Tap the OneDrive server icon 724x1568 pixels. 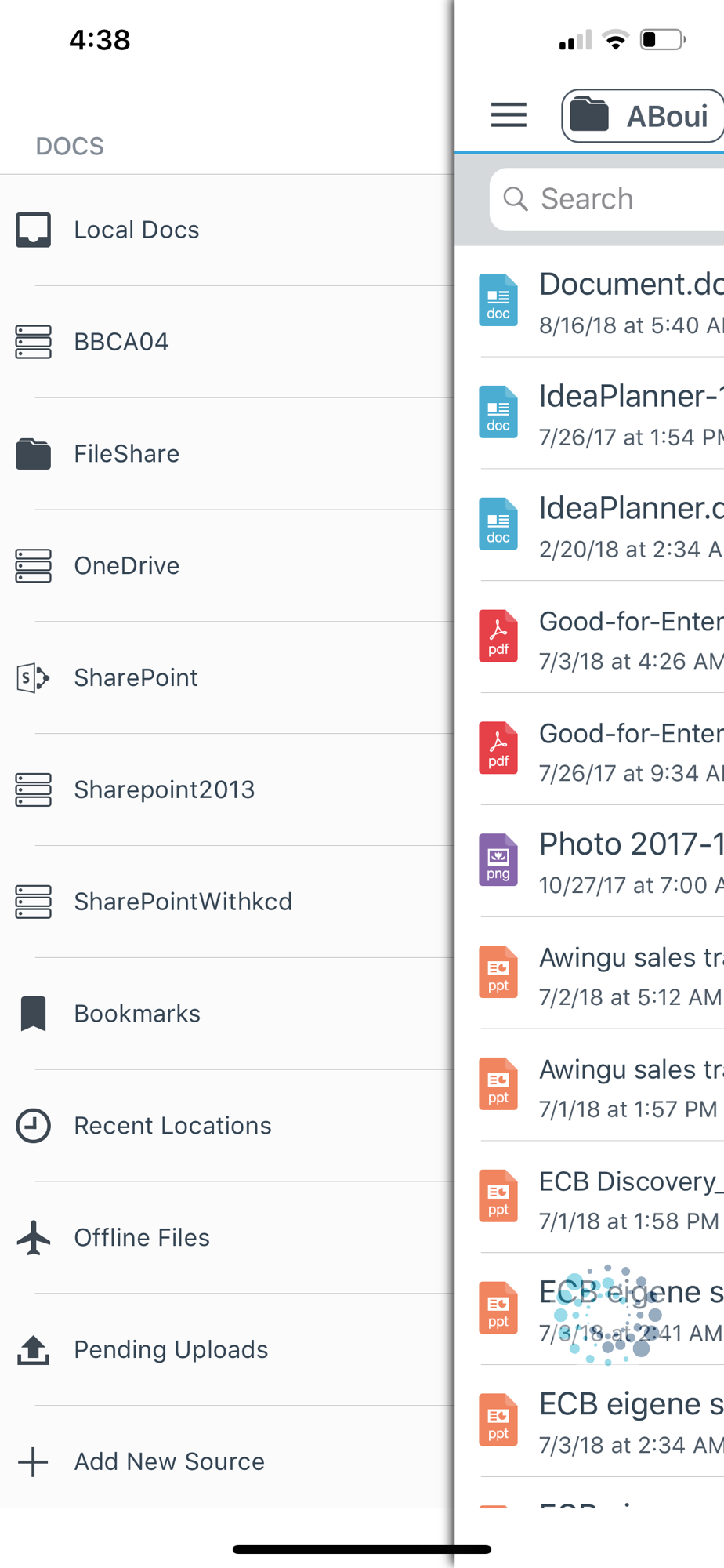tap(34, 566)
